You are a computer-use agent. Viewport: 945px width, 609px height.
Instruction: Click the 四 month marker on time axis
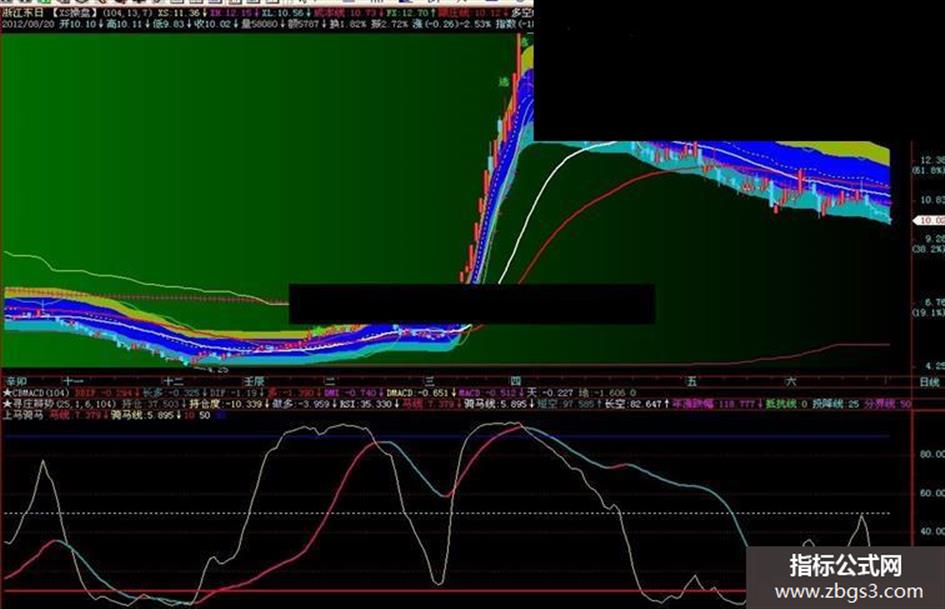pos(515,382)
